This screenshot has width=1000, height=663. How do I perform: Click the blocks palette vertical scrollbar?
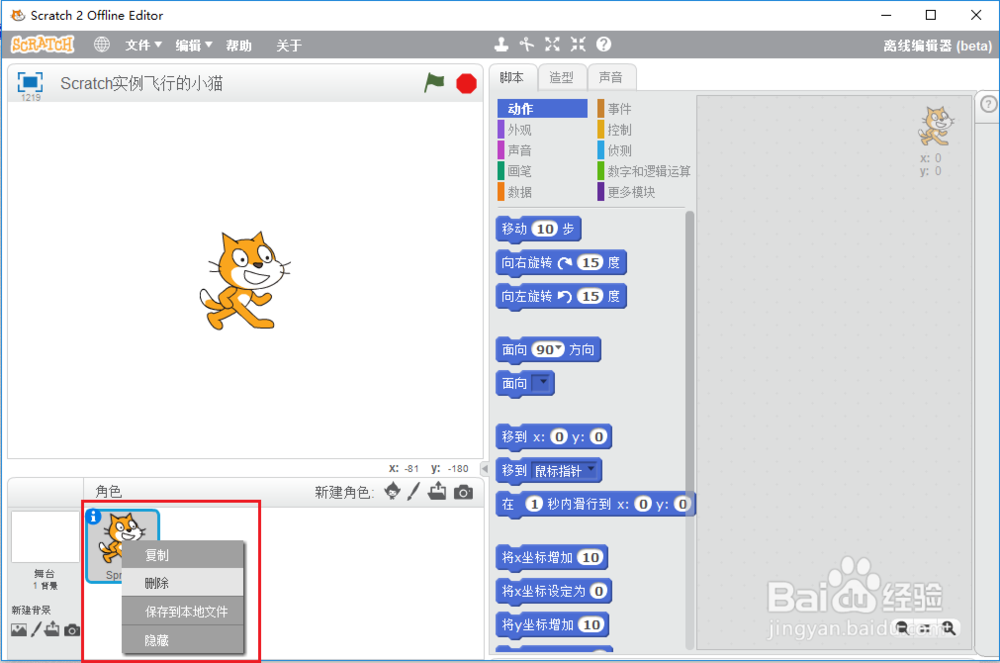[689, 430]
